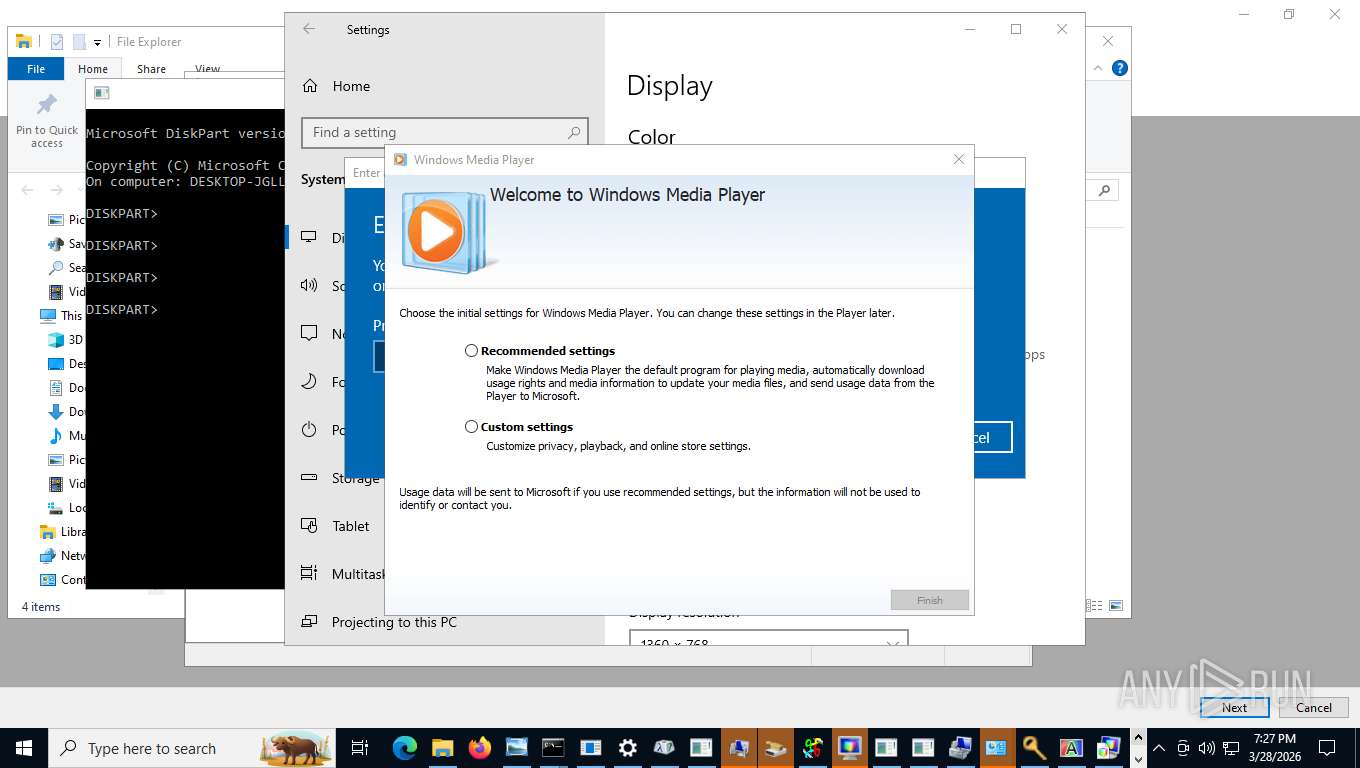Open Downloads in File Explorer navigation pane

(66, 412)
